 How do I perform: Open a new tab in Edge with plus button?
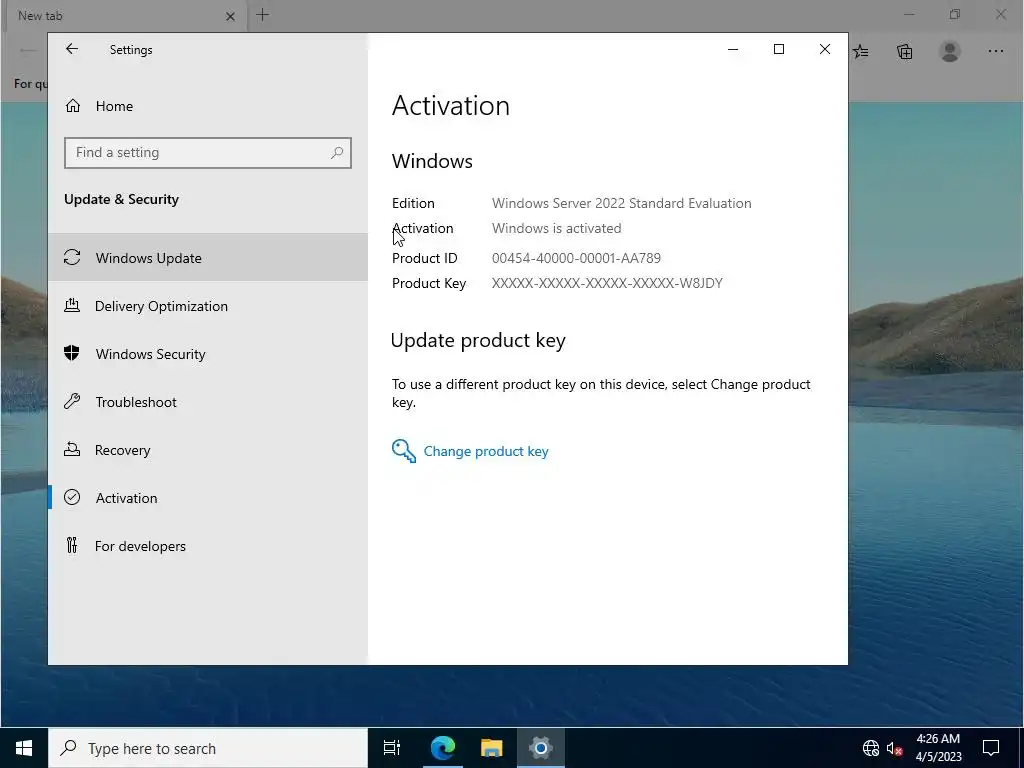[263, 15]
